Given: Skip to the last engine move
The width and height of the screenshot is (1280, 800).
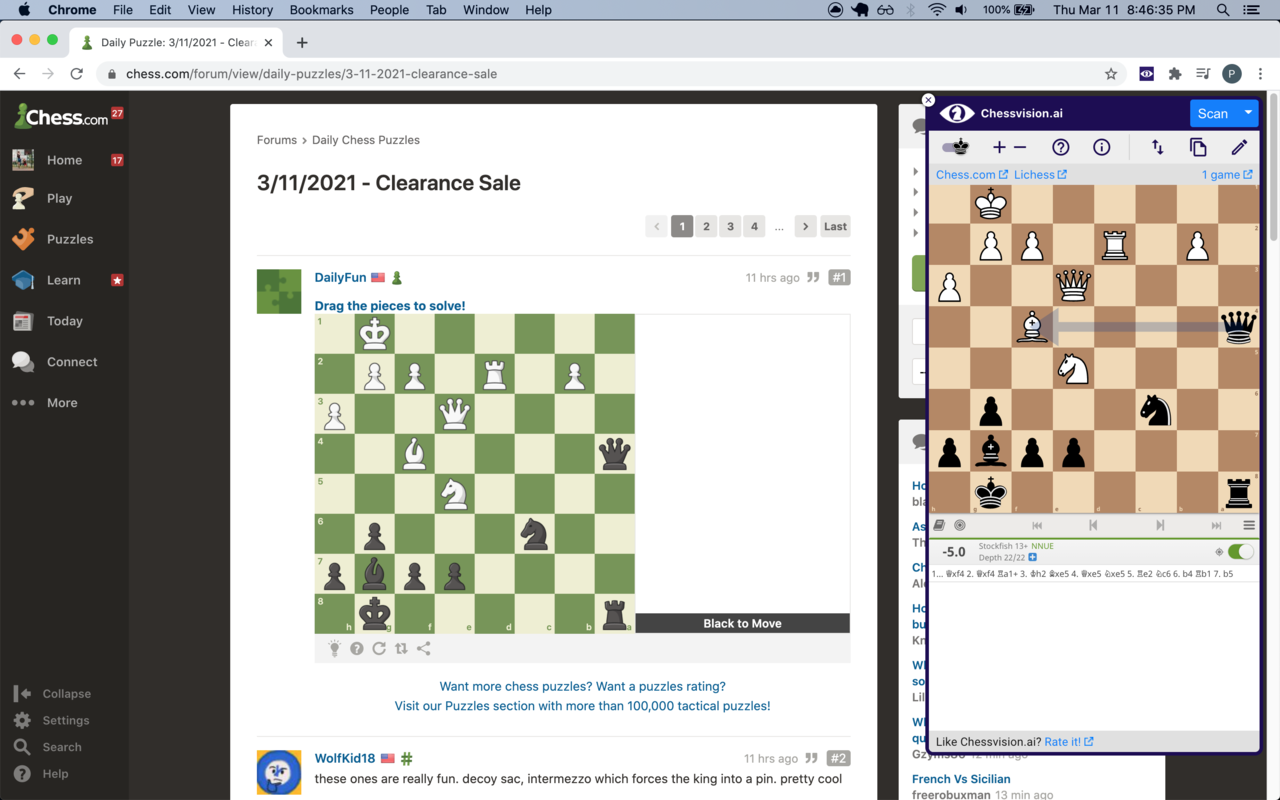Looking at the screenshot, I should pyautogui.click(x=1216, y=525).
